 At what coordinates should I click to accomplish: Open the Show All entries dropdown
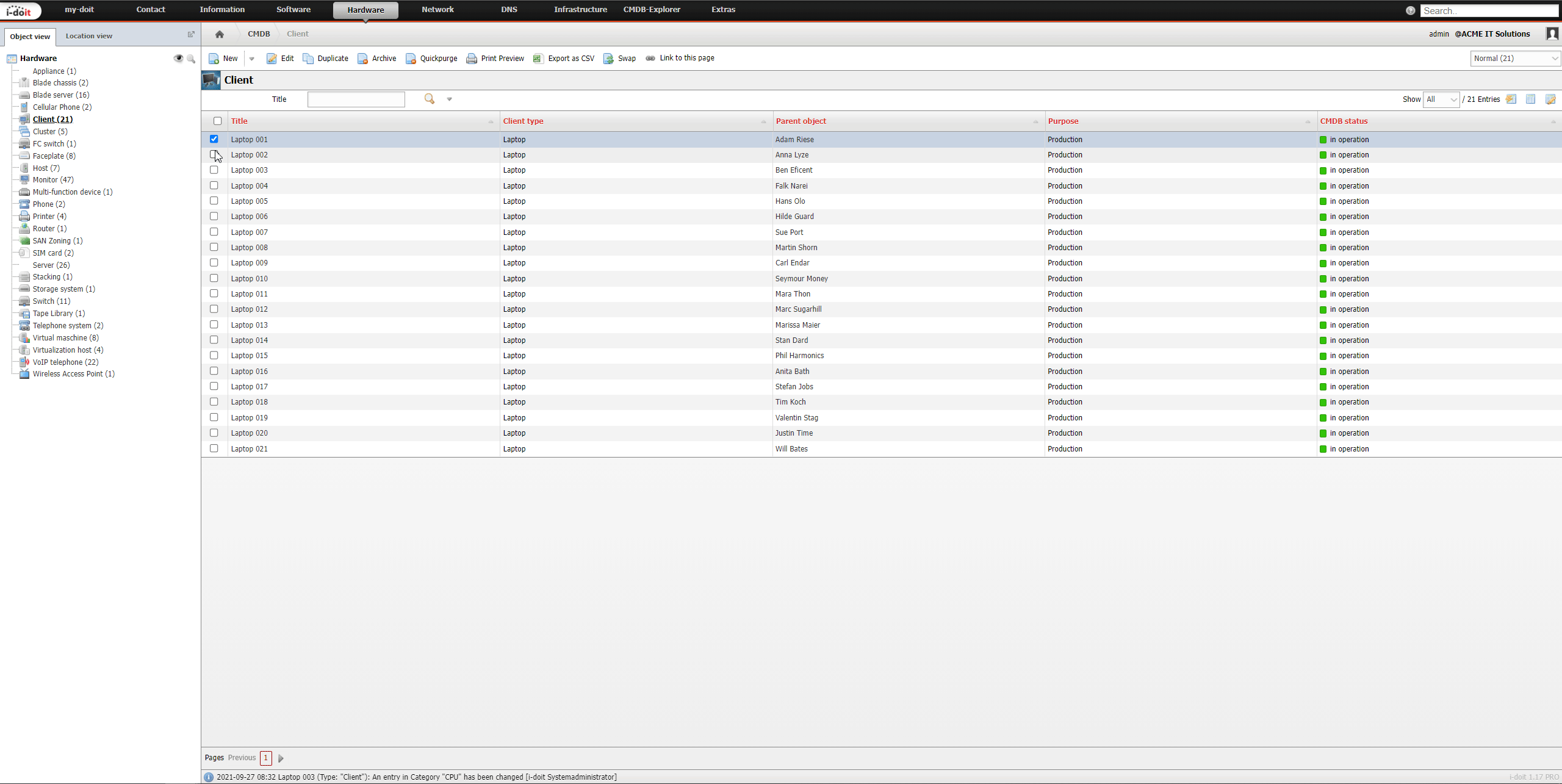(x=1441, y=99)
